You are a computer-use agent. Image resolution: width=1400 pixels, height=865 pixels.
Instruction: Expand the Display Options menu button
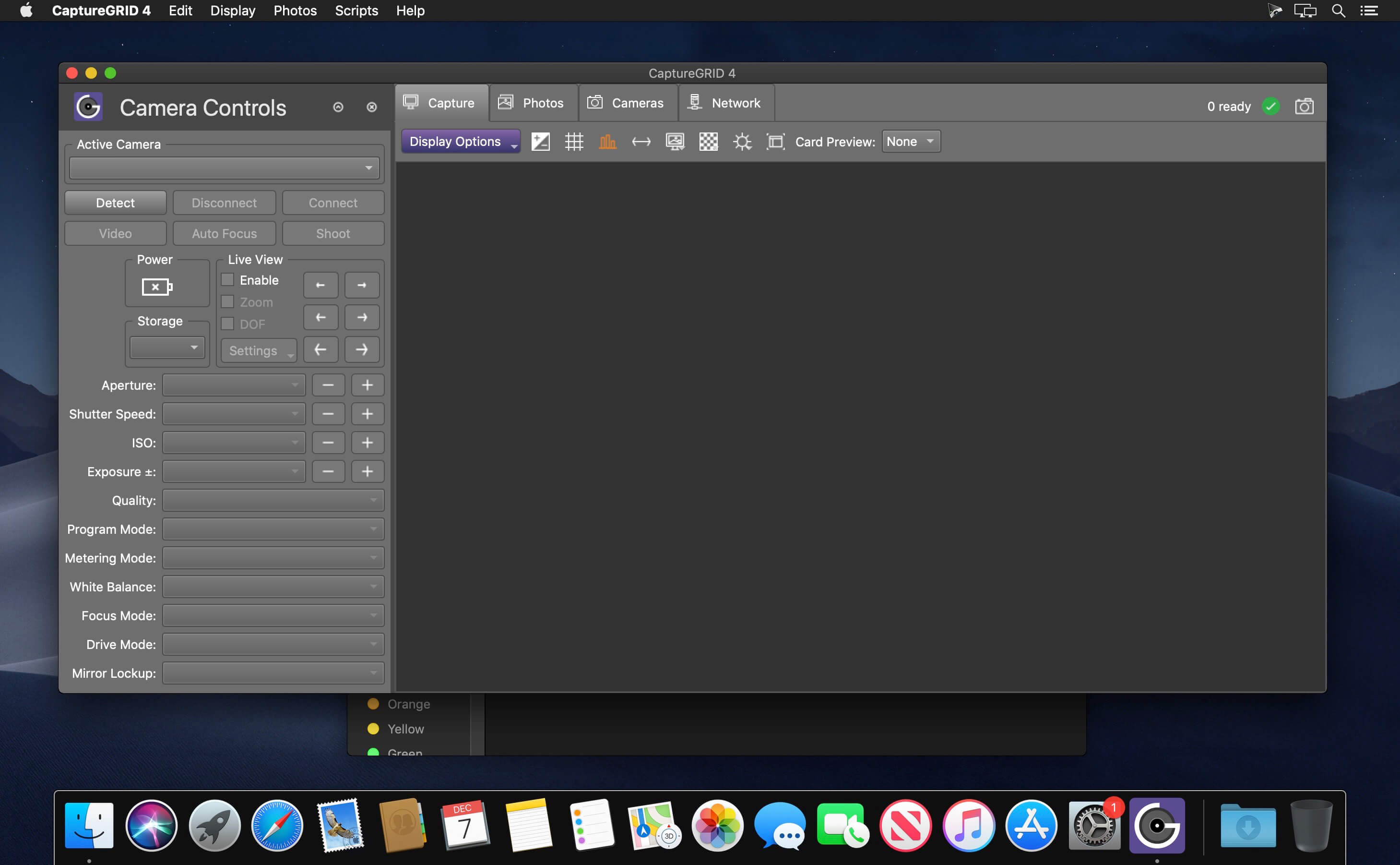click(x=461, y=142)
